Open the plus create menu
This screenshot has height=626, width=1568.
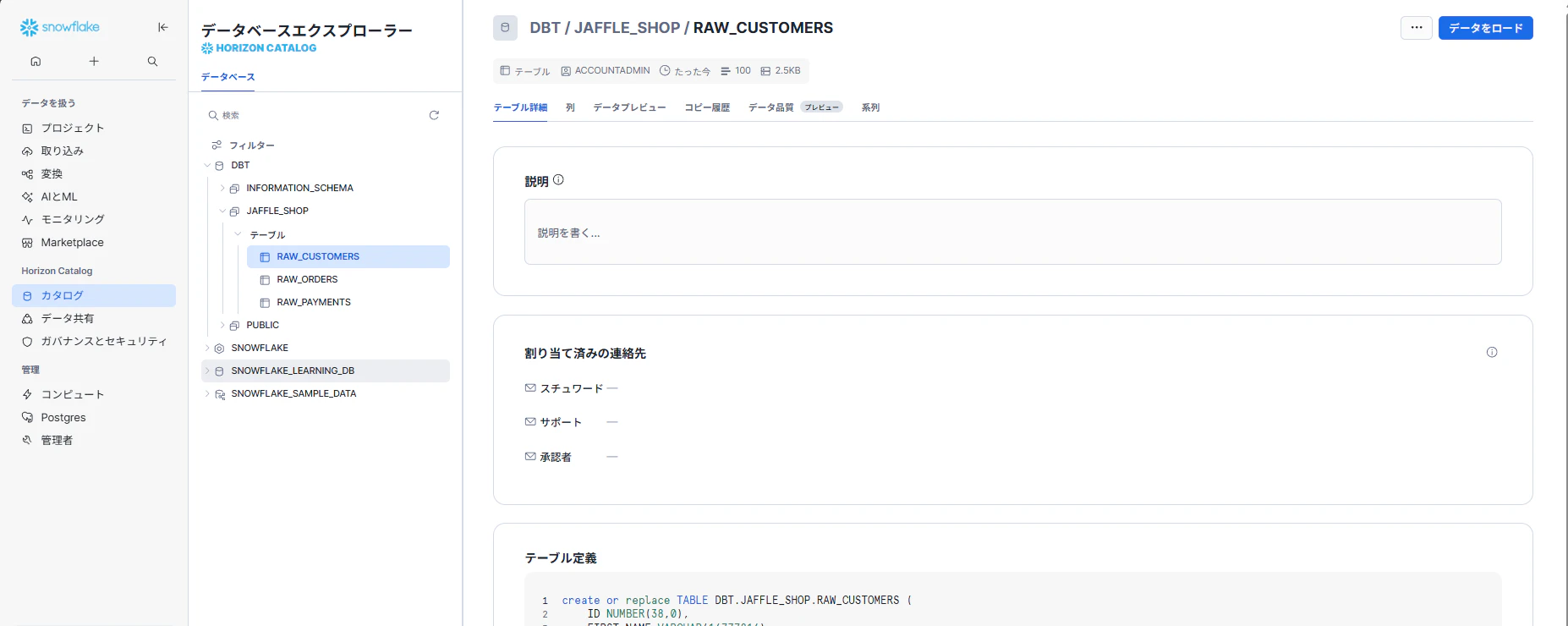click(x=94, y=61)
